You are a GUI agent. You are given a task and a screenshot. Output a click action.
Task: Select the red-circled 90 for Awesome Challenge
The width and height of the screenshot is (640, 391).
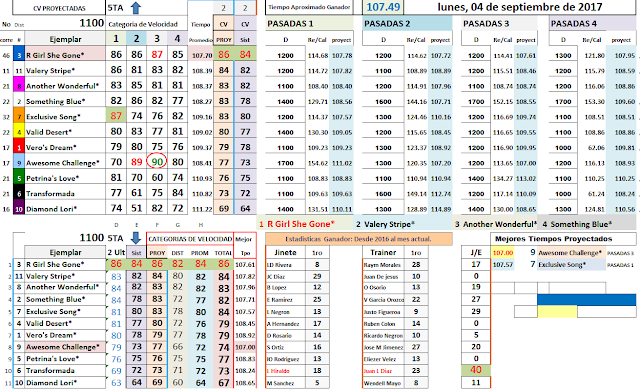(157, 162)
